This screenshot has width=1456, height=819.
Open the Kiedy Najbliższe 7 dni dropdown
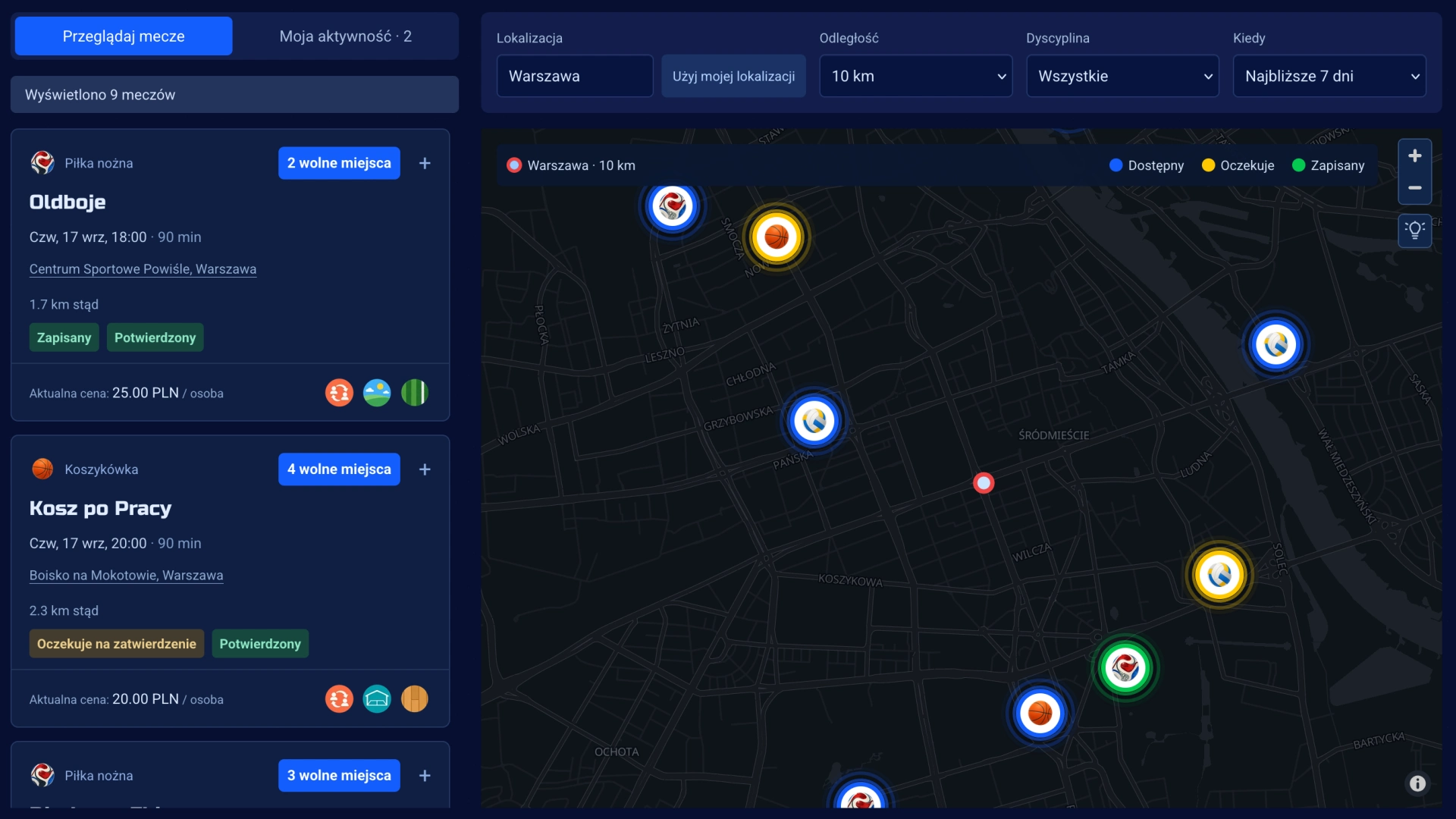click(1329, 76)
